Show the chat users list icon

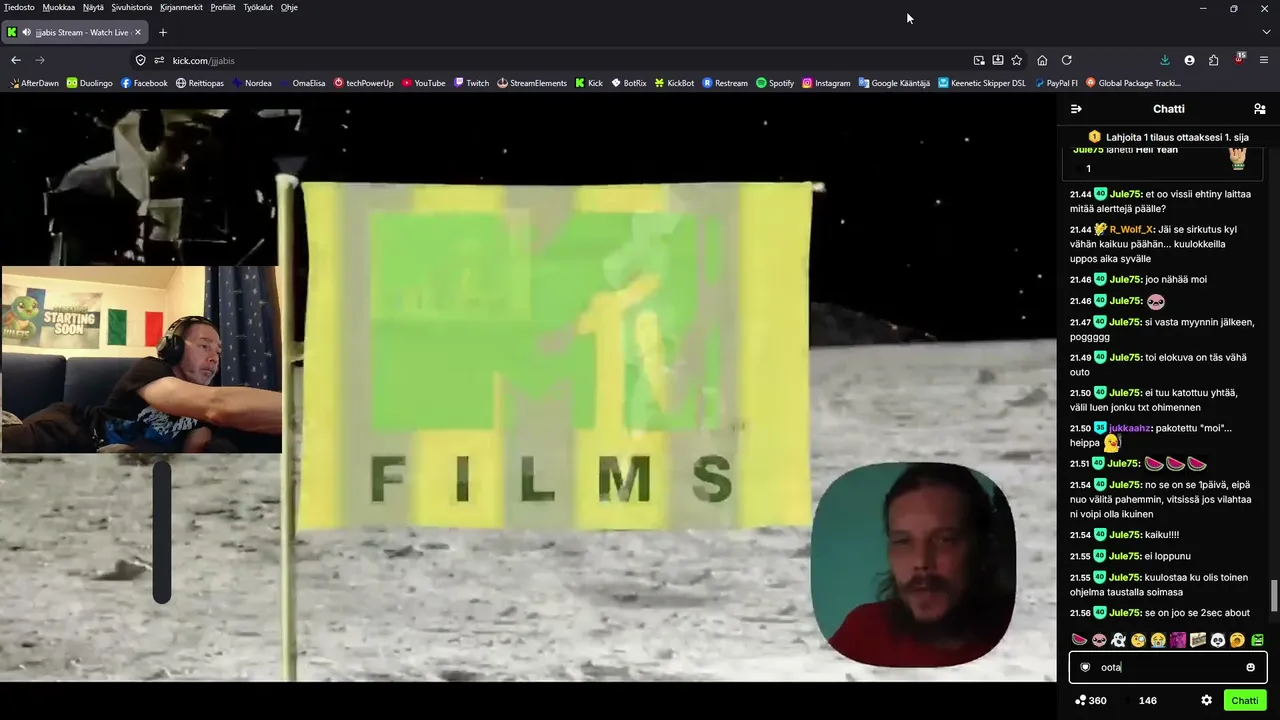pos(1260,109)
